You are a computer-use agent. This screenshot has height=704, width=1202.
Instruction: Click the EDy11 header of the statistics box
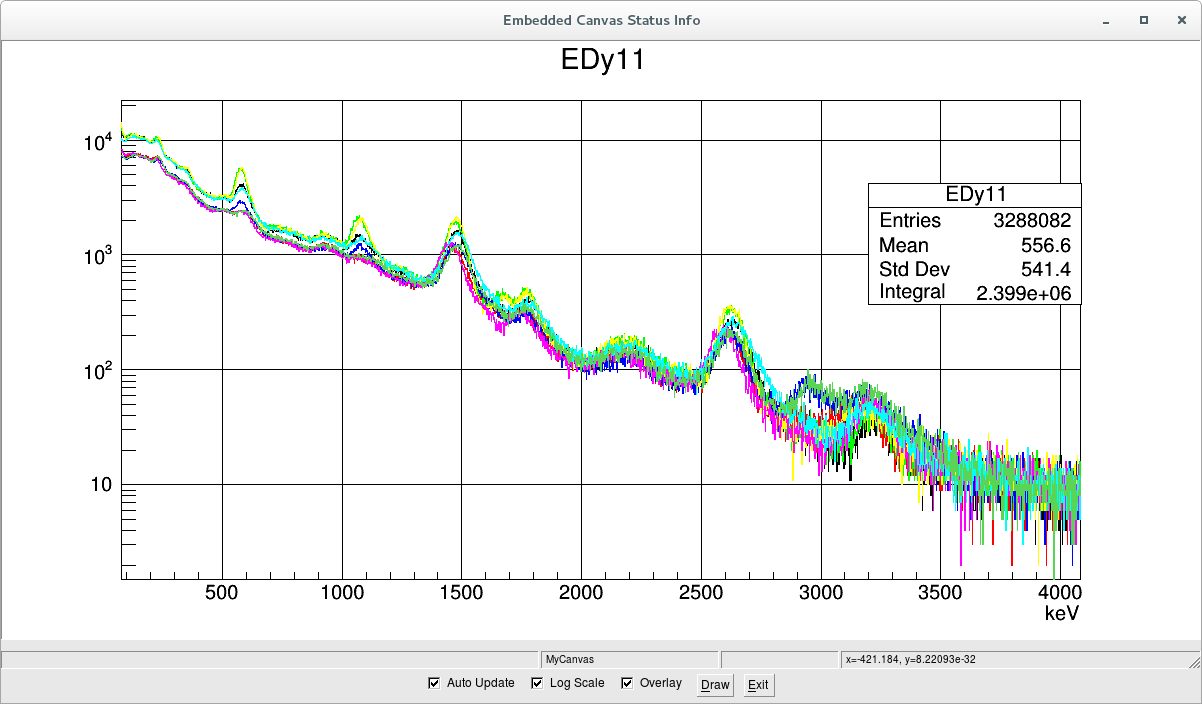point(974,195)
